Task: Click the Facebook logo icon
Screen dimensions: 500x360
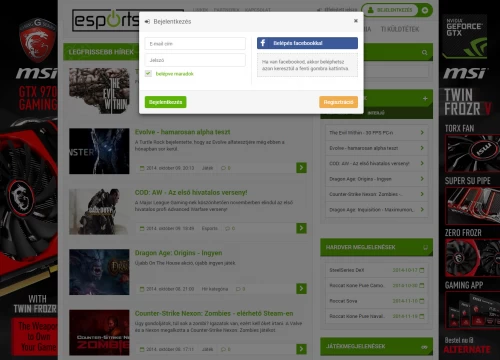Action: click(x=263, y=43)
